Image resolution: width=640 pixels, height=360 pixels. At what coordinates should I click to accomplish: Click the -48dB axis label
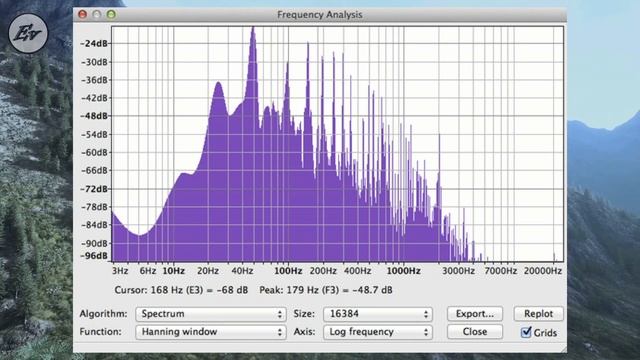pos(94,116)
